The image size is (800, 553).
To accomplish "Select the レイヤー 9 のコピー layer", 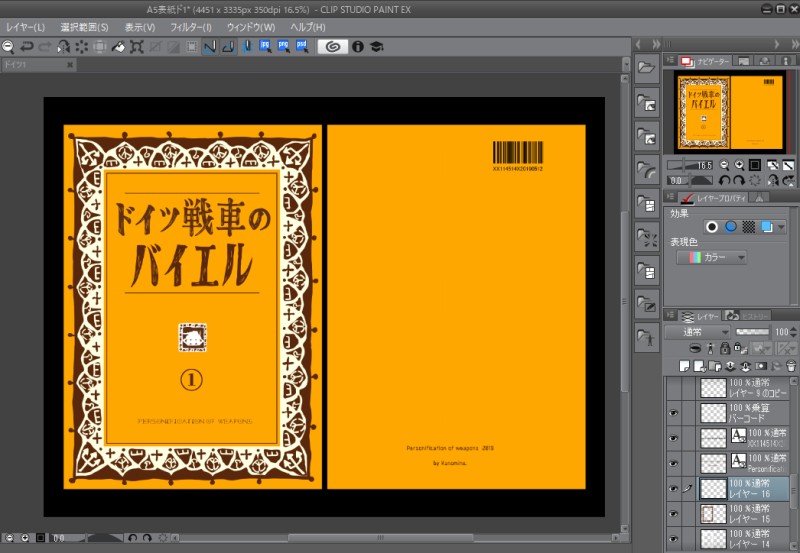I will (x=743, y=388).
